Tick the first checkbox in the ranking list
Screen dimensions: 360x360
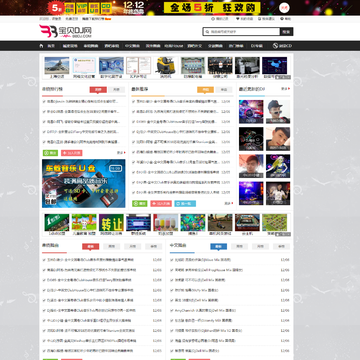tap(44, 101)
